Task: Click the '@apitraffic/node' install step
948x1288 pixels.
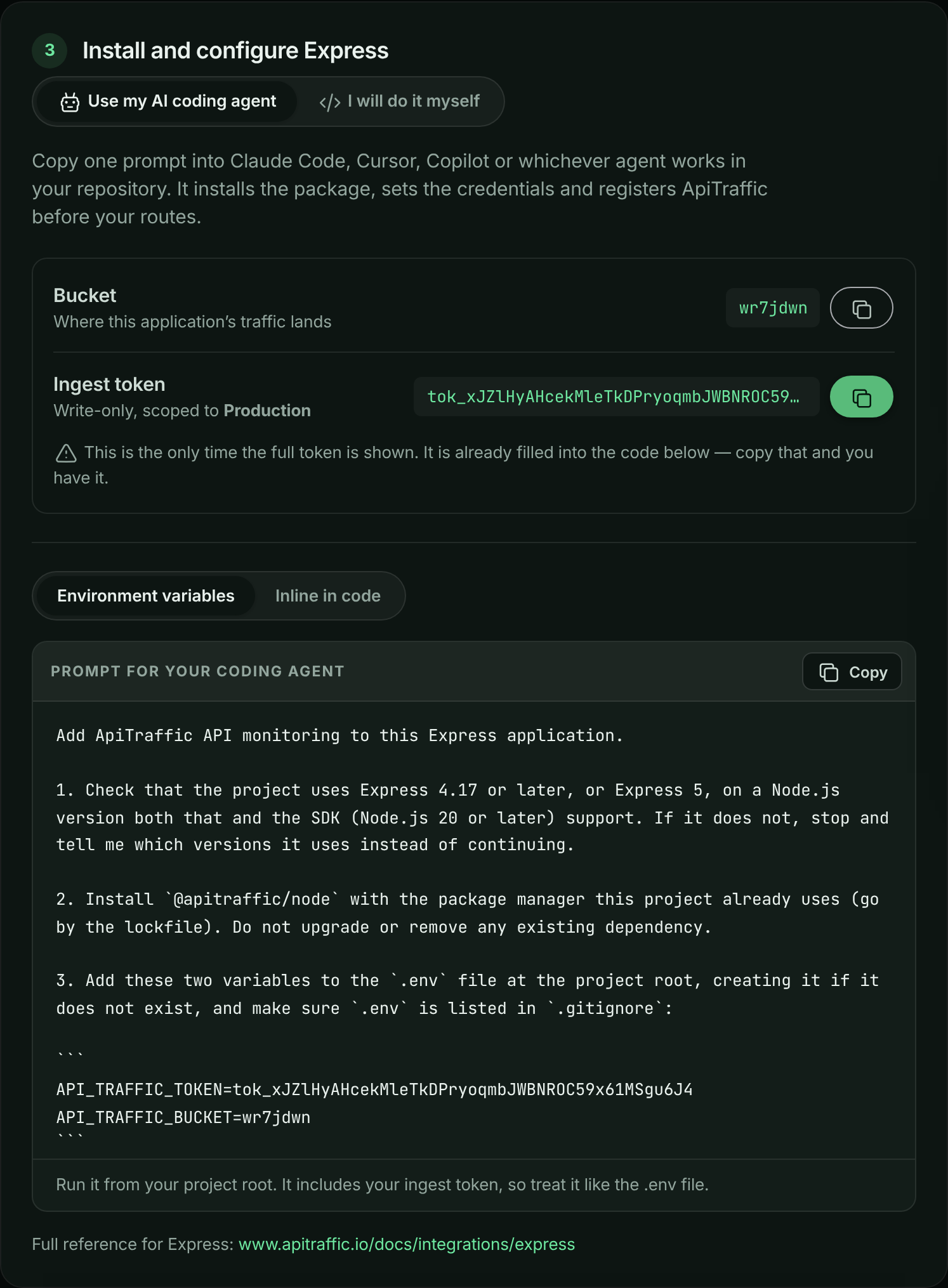Action: [x=468, y=913]
